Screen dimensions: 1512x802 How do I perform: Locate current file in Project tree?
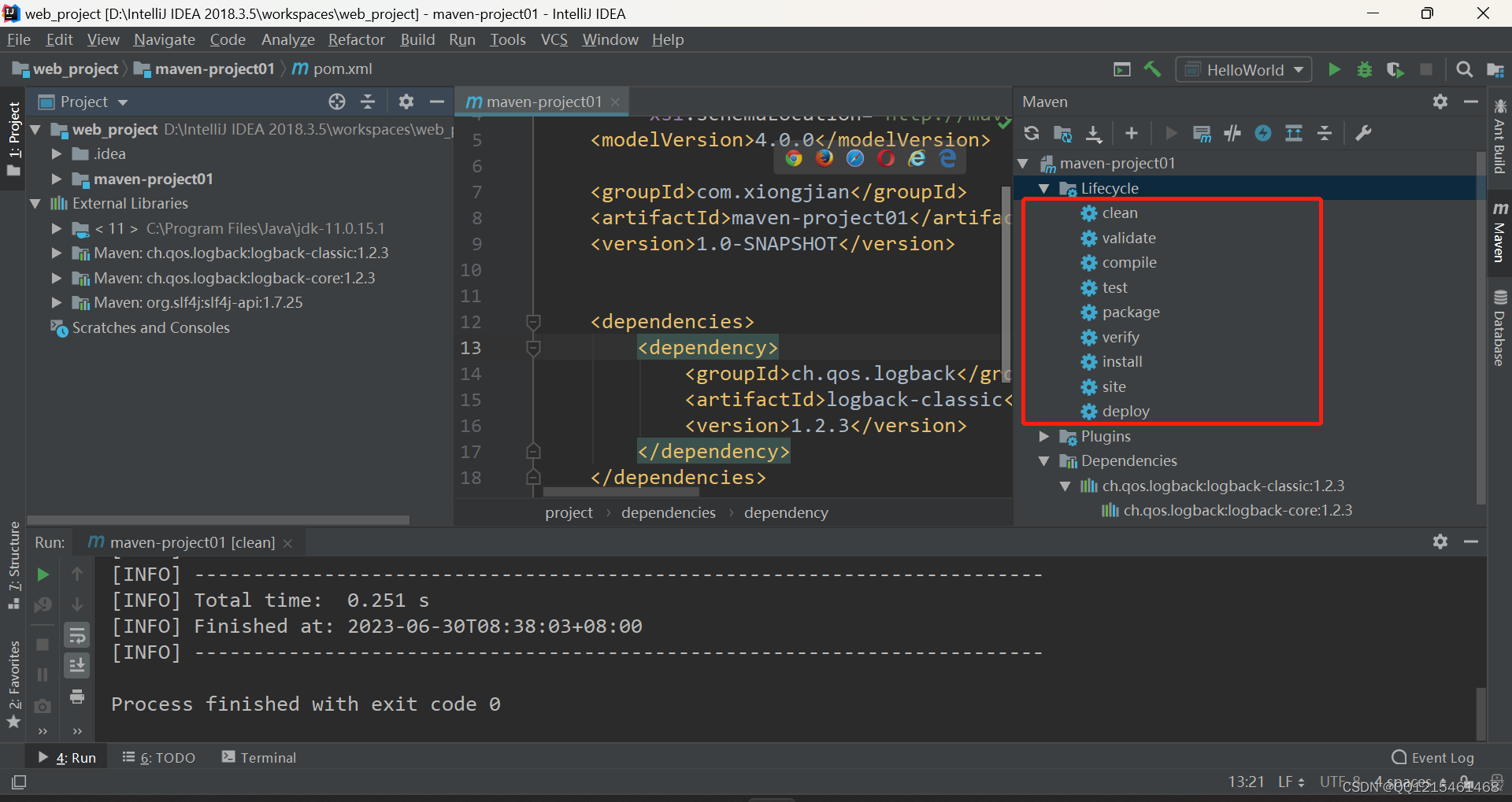click(337, 102)
